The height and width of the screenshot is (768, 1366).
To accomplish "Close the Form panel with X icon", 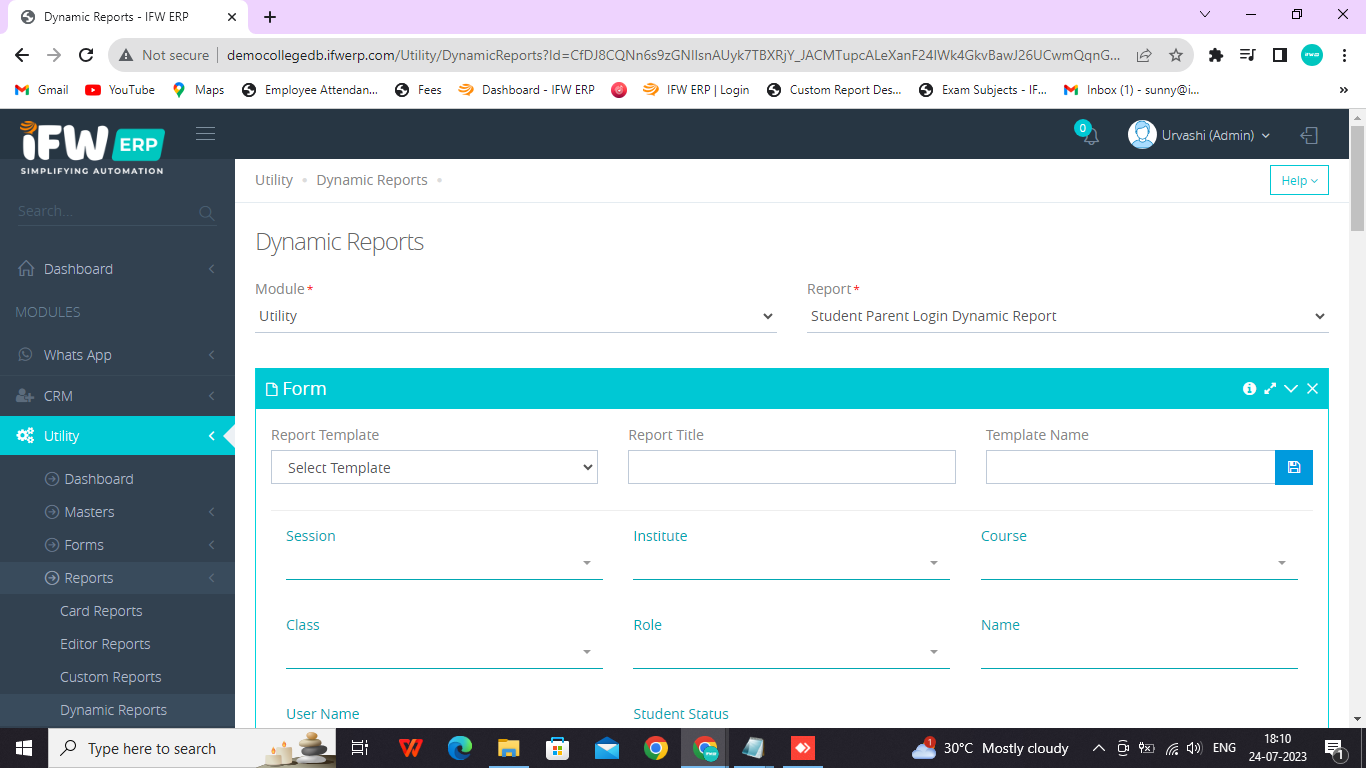I will tap(1312, 388).
